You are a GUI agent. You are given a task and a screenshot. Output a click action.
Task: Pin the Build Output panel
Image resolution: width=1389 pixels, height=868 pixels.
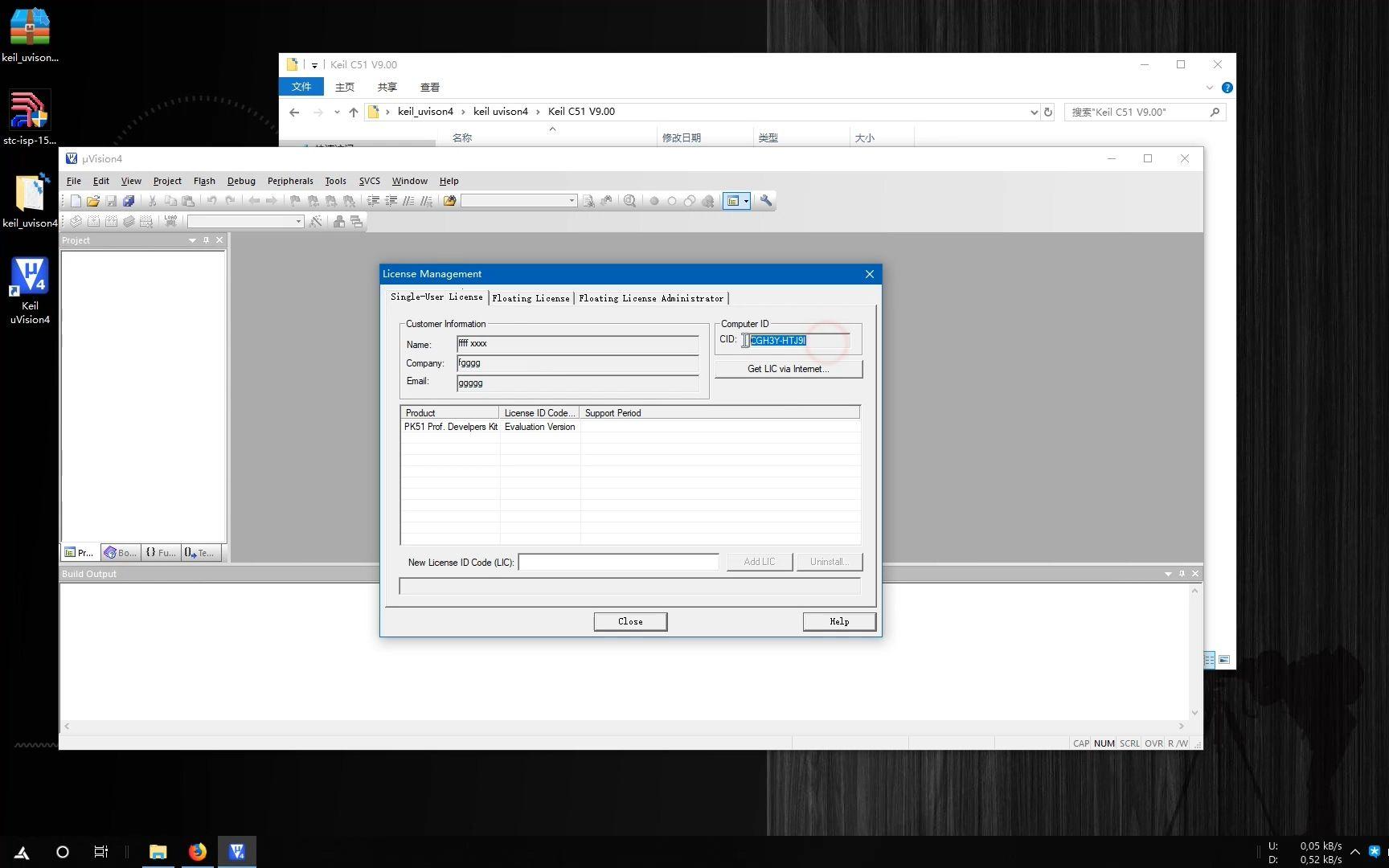coord(1182,574)
